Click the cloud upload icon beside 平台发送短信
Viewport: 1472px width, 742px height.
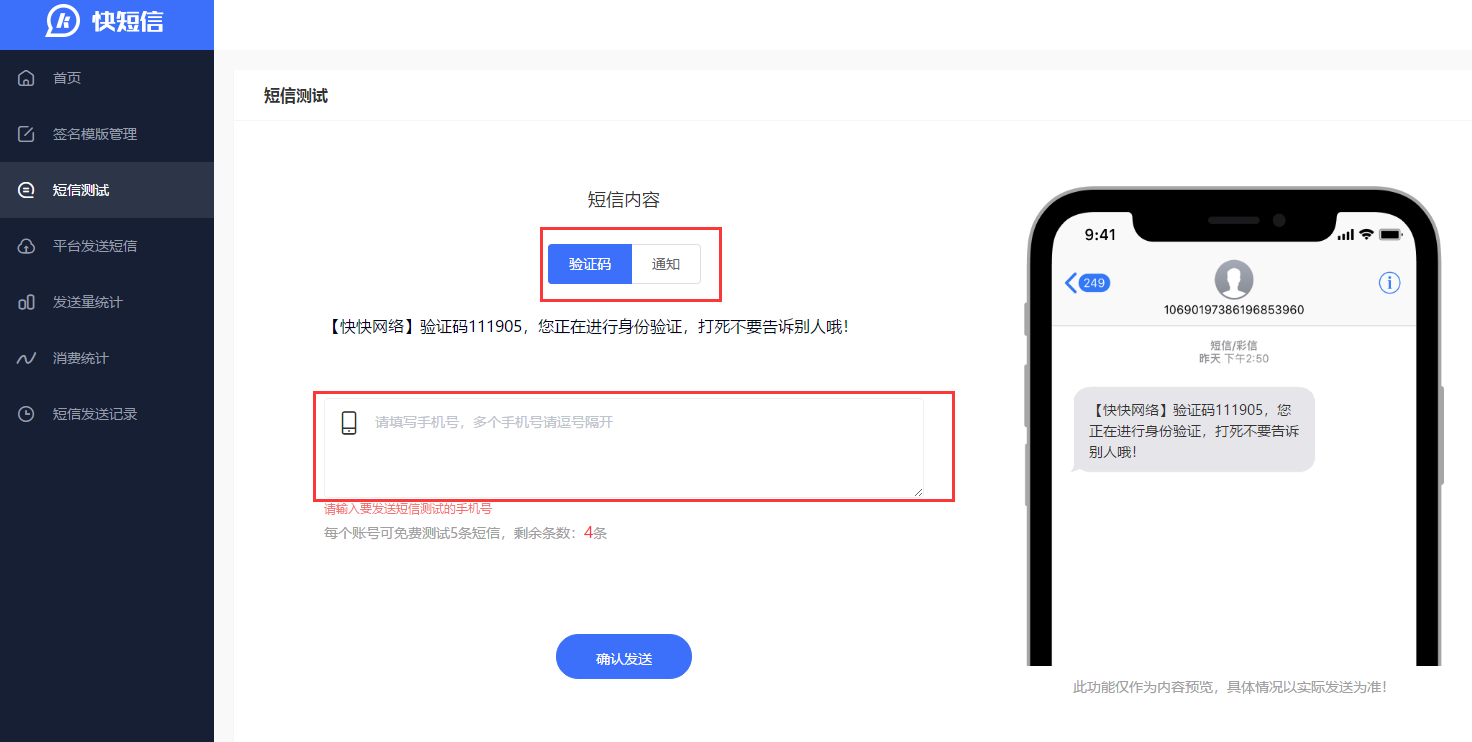pyautogui.click(x=27, y=246)
